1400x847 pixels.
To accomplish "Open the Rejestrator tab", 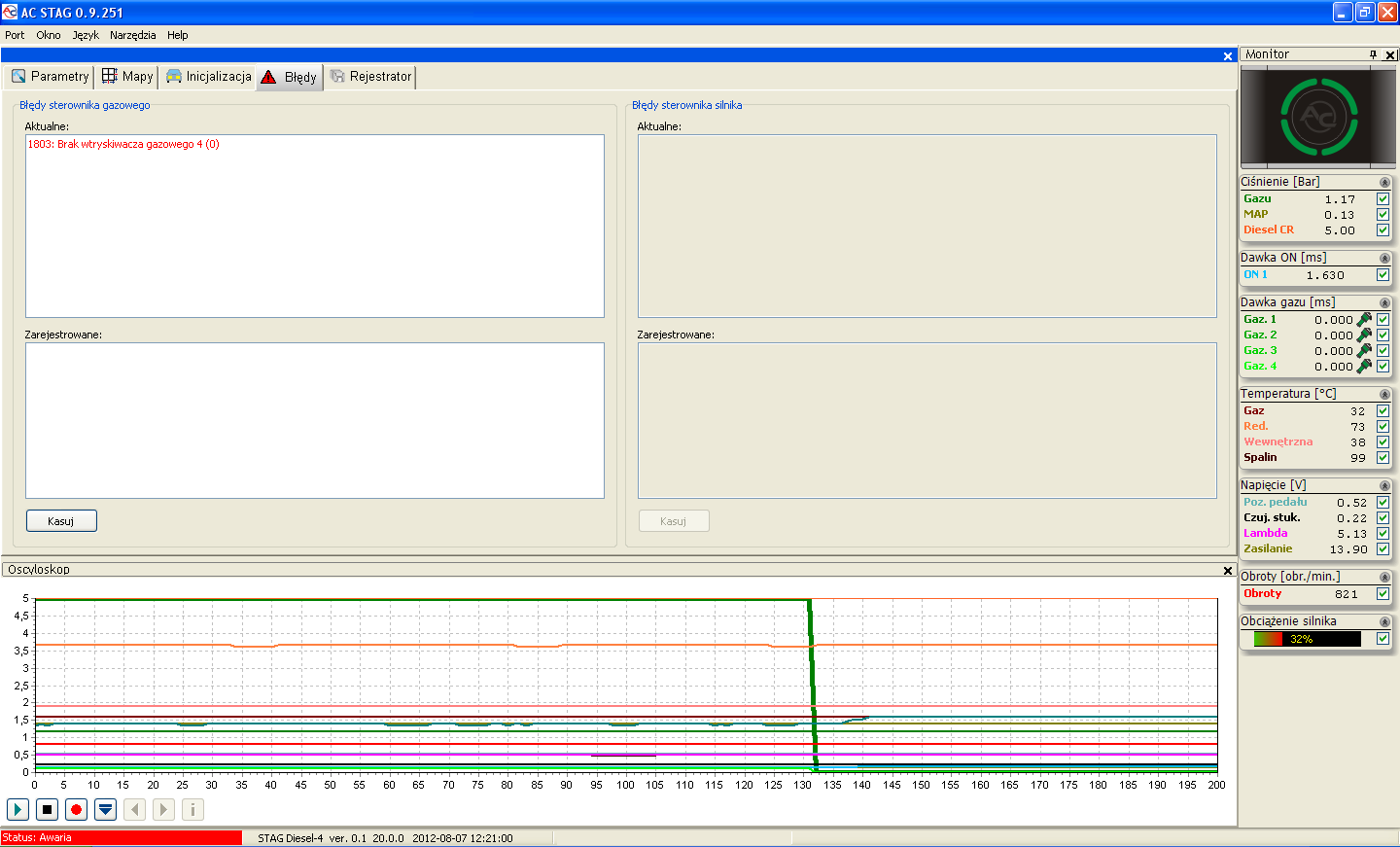I will [370, 76].
